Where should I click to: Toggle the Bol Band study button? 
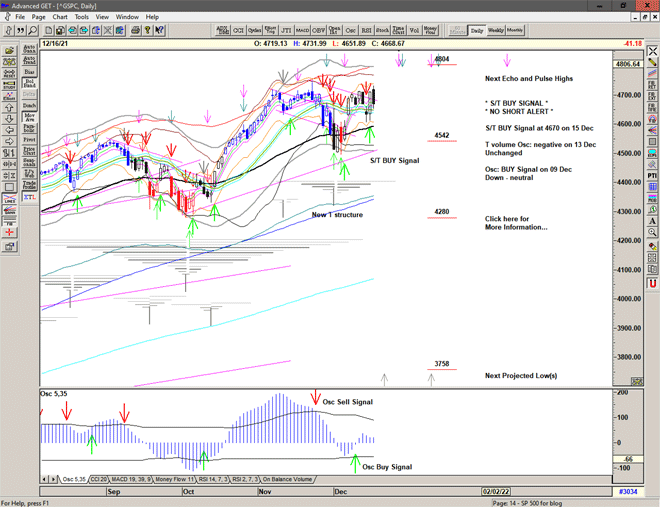click(x=30, y=81)
